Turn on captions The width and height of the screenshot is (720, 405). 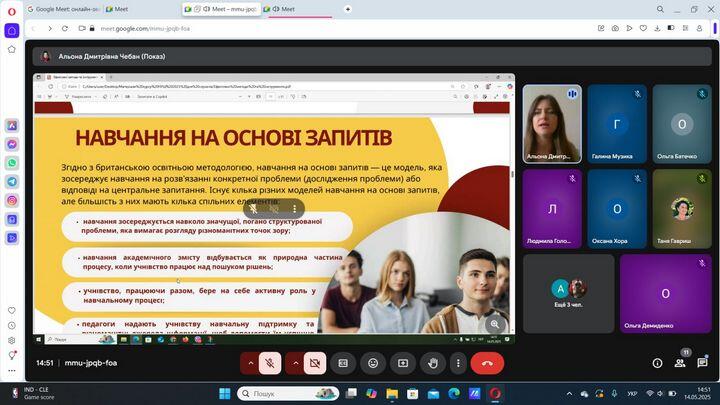[343, 363]
